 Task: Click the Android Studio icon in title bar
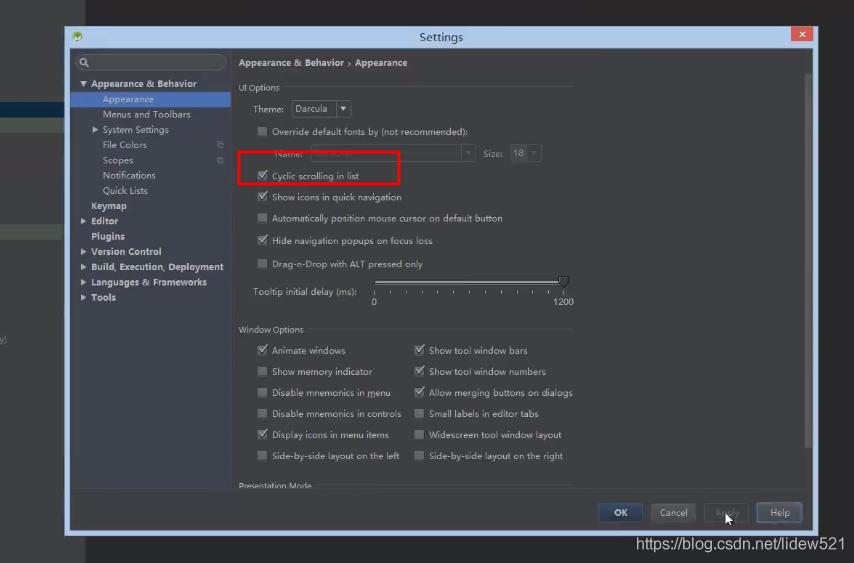78,36
